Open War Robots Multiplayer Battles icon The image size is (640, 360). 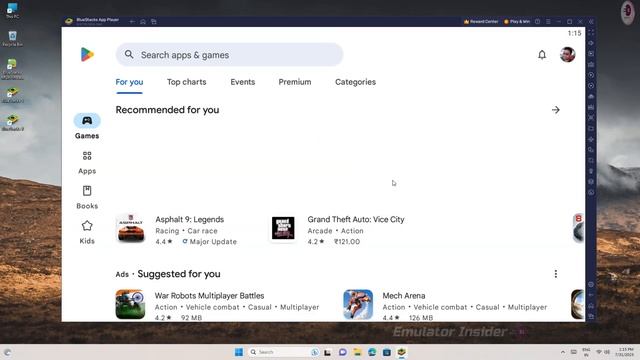(130, 304)
